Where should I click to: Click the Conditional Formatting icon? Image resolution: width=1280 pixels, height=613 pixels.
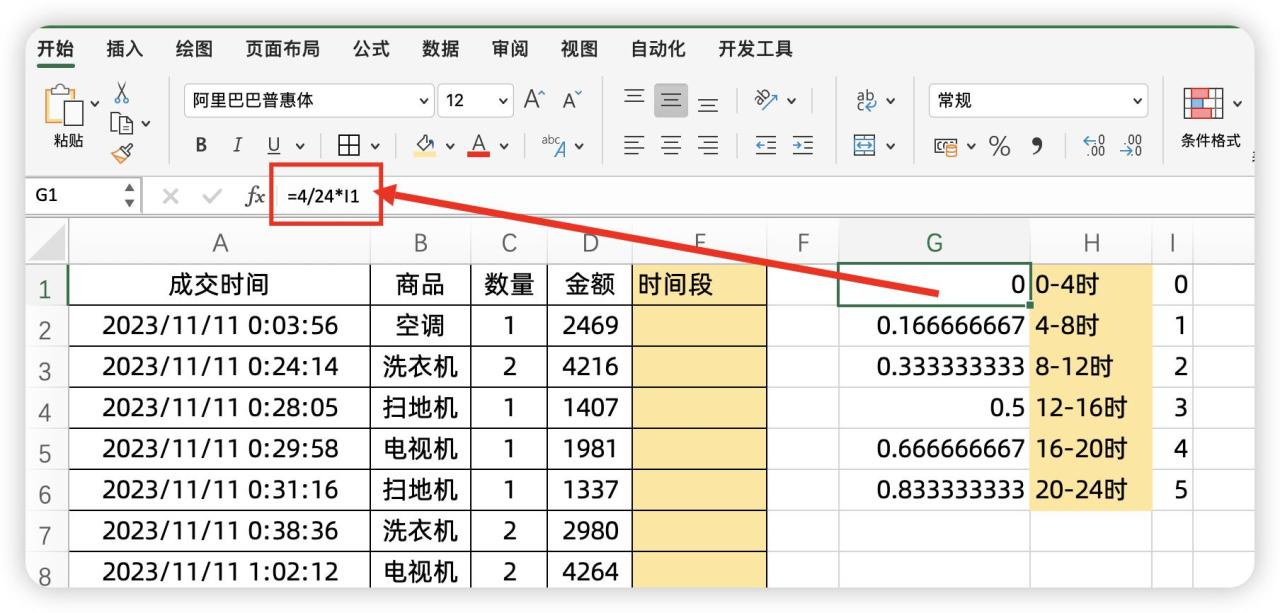click(1204, 104)
